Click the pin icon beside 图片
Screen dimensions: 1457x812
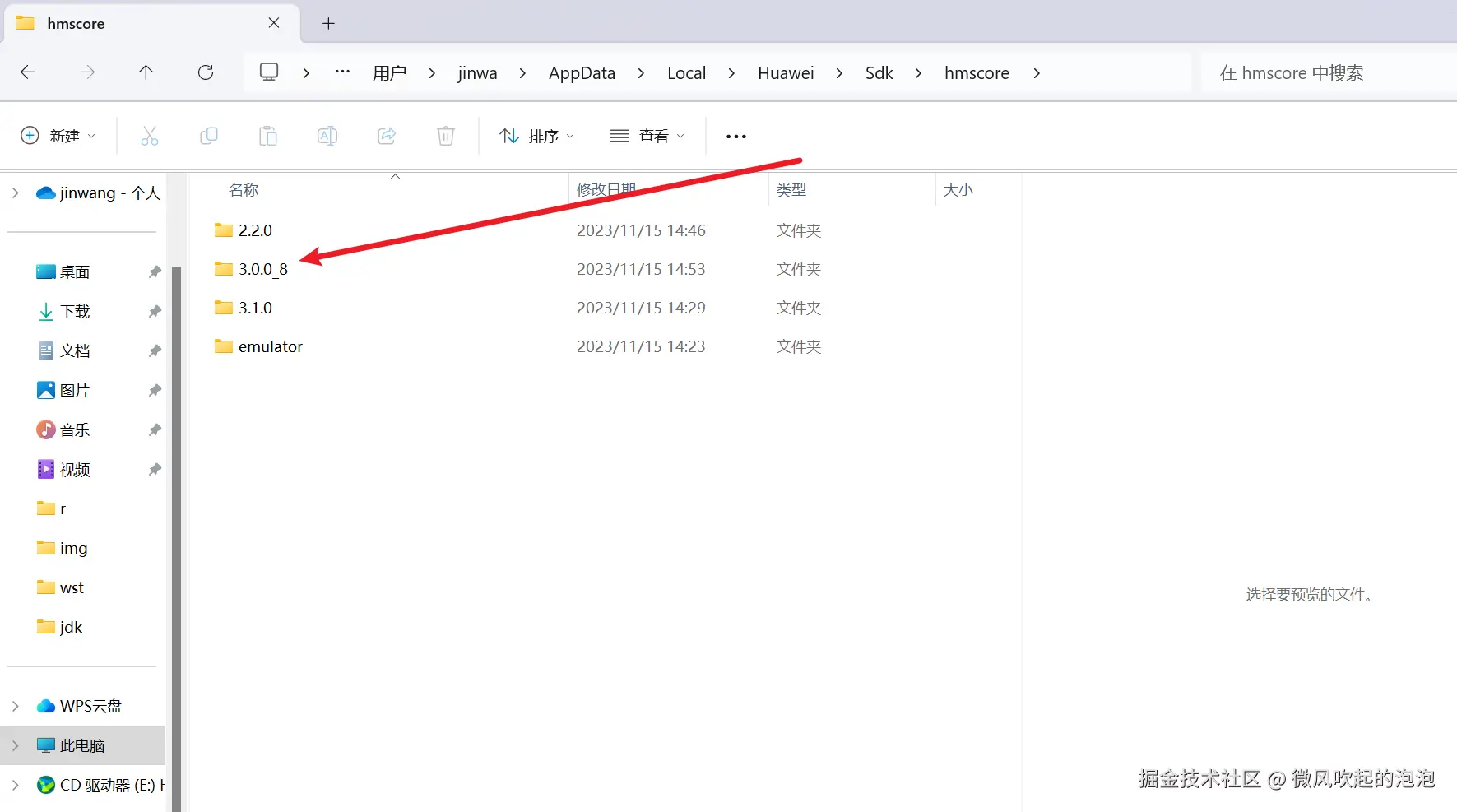(x=155, y=390)
